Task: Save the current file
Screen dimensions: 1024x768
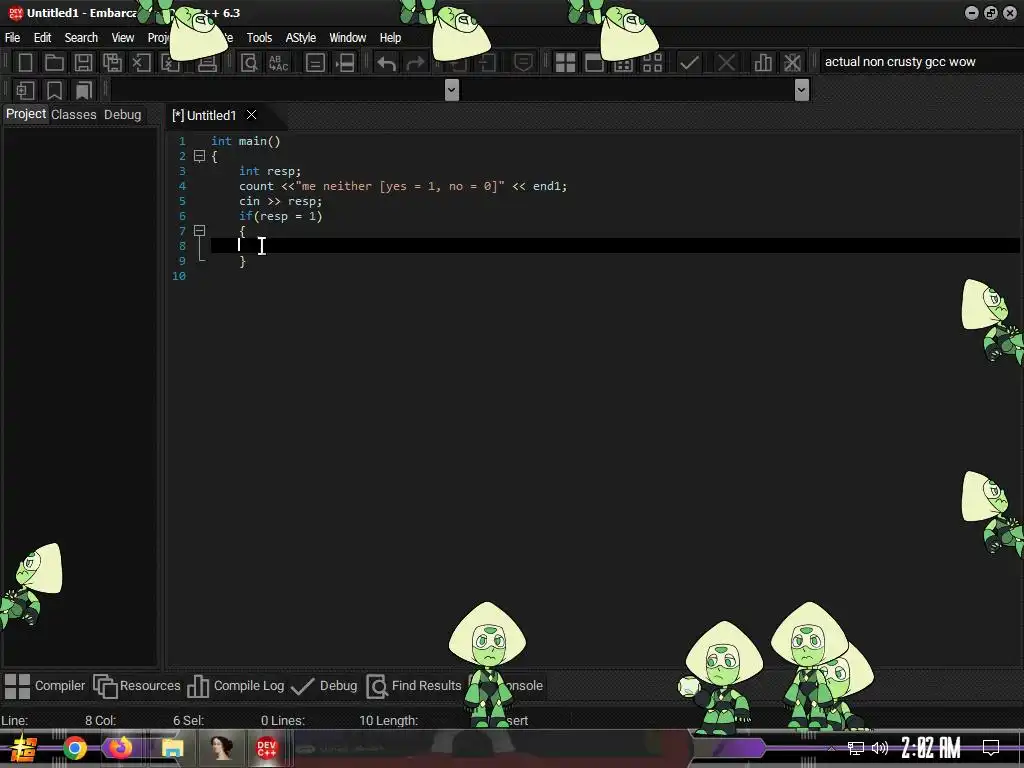Action: [83, 63]
